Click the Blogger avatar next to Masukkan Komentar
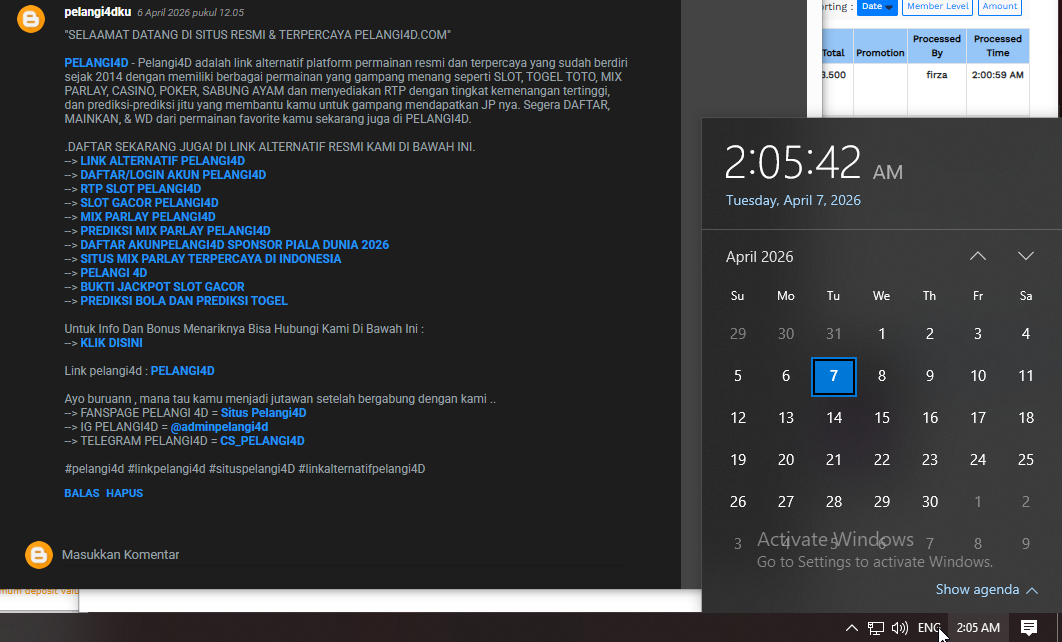 pyautogui.click(x=39, y=555)
